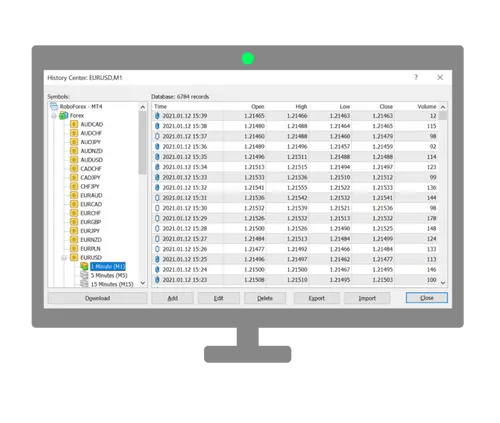The height and width of the screenshot is (423, 500).
Task: Click the bar icon for 15:39 row
Action: 157,116
